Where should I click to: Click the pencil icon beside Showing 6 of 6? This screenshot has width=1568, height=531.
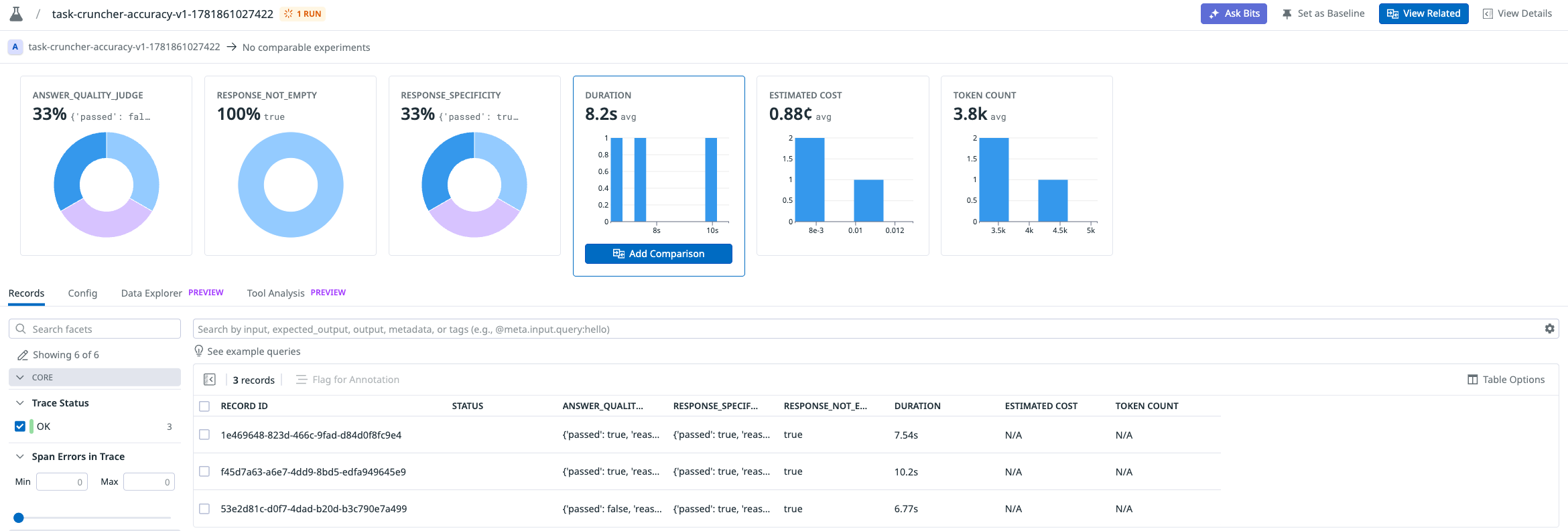click(x=22, y=355)
